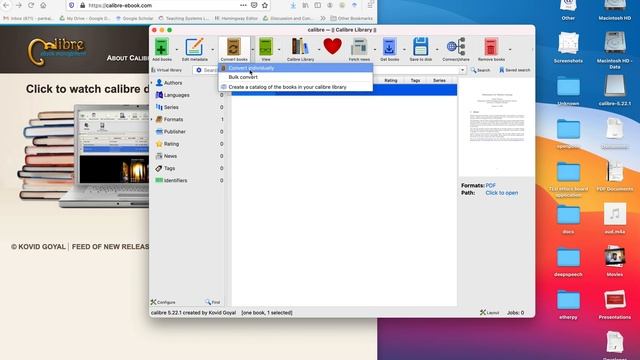This screenshot has height=360, width=640.
Task: Open the Jobs: 0 indicator
Action: 515,313
